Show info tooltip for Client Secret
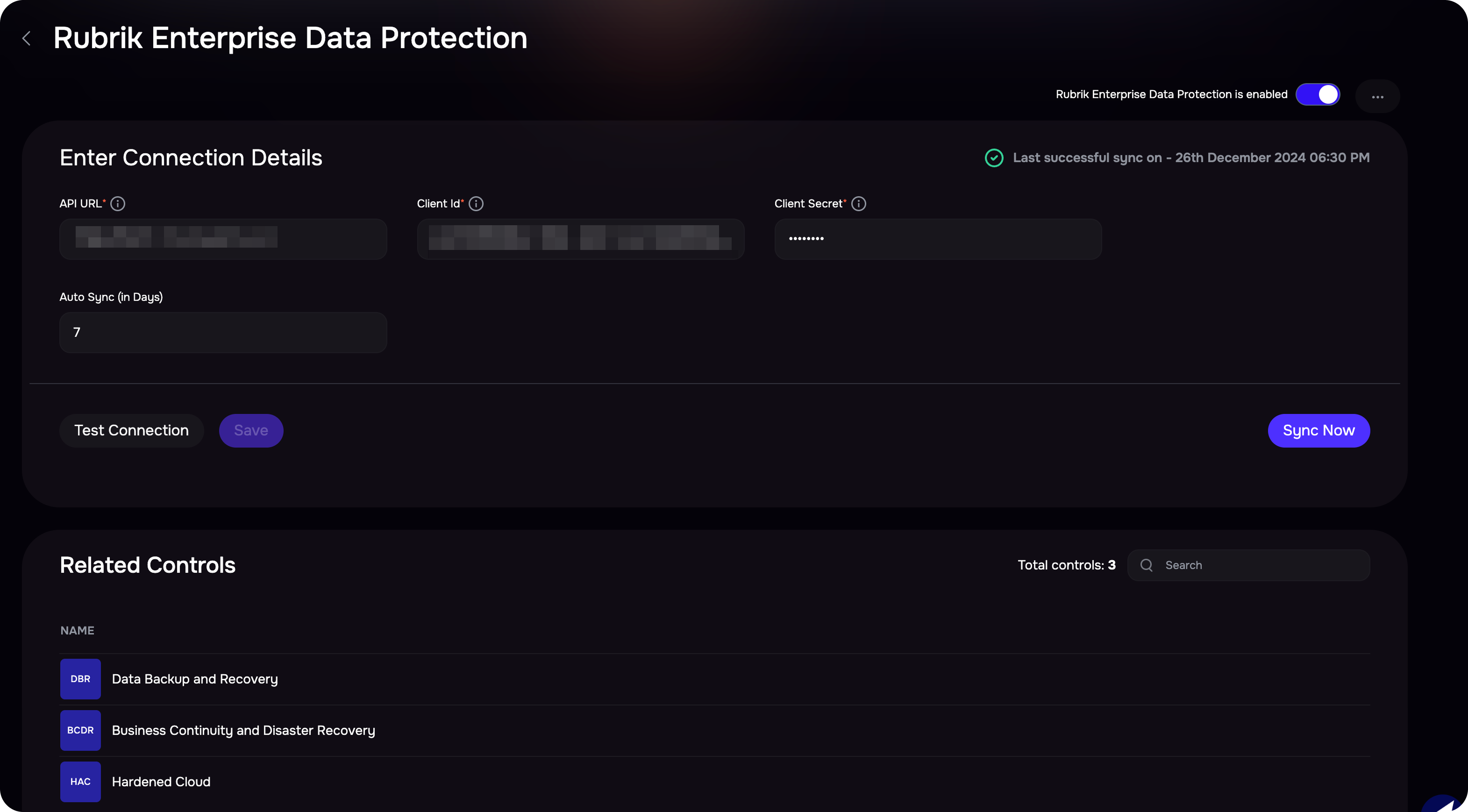The width and height of the screenshot is (1468, 812). coord(859,203)
